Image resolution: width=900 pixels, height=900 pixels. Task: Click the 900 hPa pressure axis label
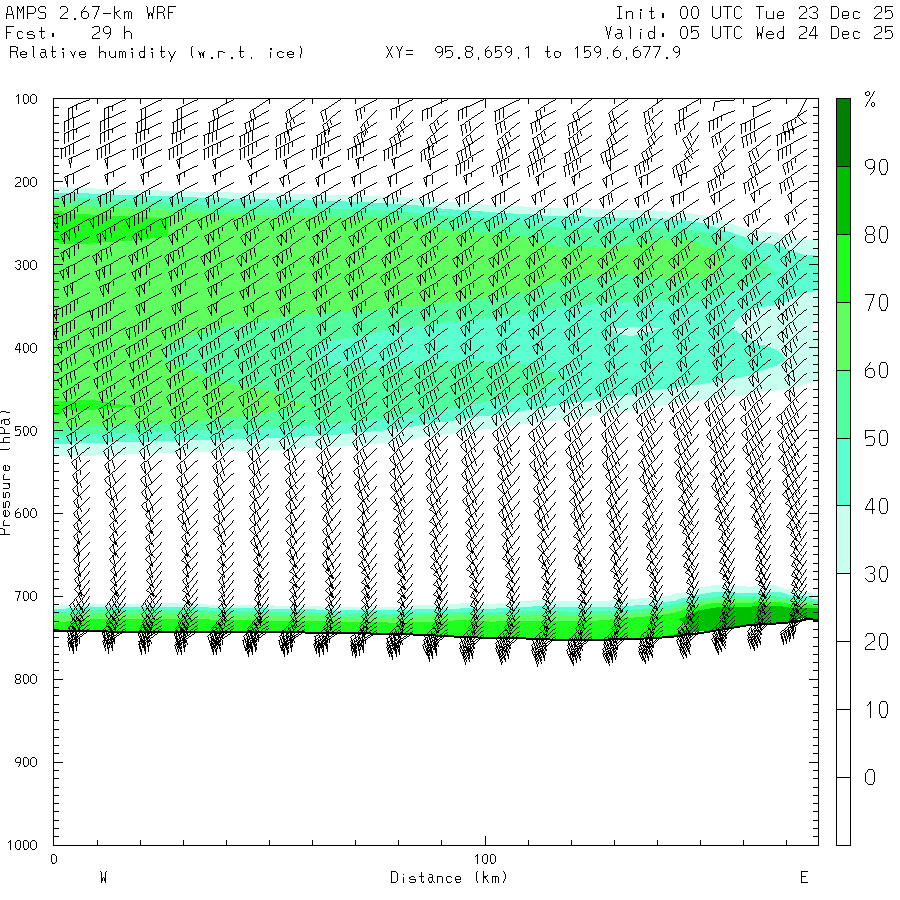(26, 762)
